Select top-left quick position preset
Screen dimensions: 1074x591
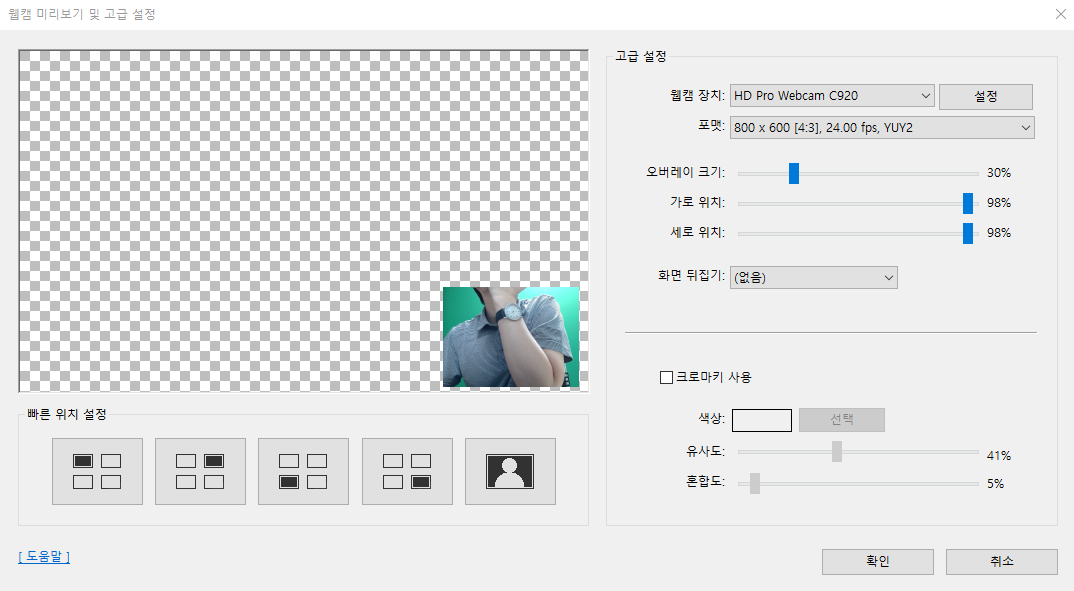coord(97,471)
